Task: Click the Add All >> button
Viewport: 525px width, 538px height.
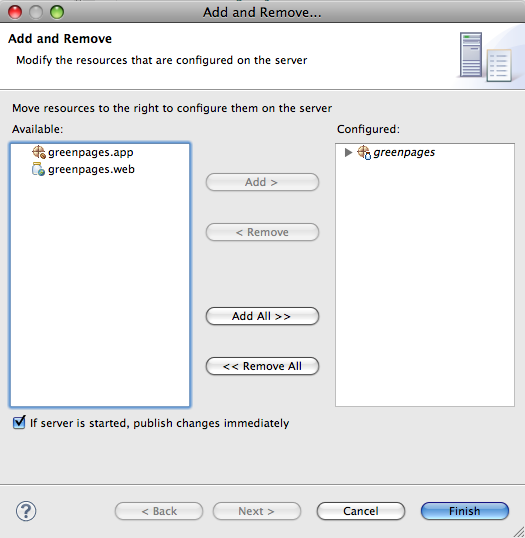Action: (x=262, y=316)
